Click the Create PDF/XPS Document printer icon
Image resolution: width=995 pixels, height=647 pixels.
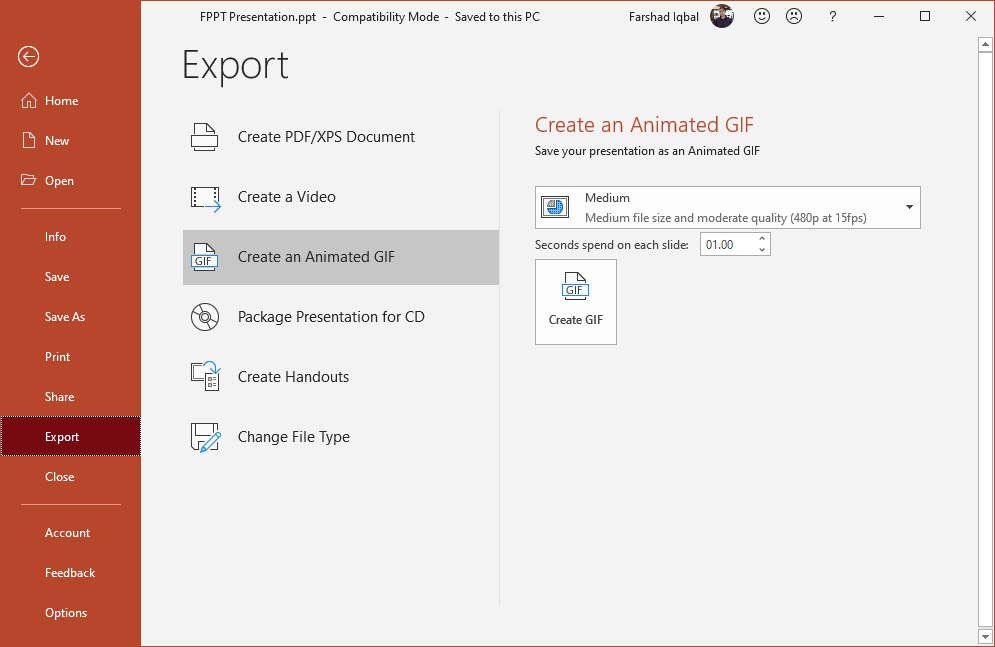coord(205,137)
